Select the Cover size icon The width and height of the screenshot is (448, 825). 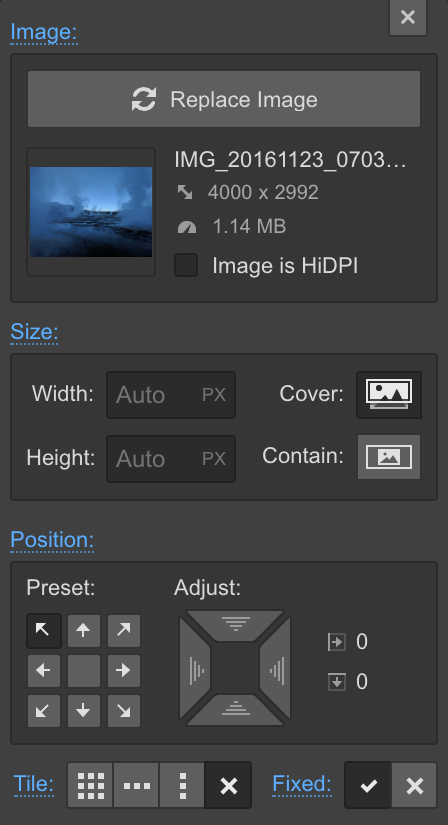(389, 395)
